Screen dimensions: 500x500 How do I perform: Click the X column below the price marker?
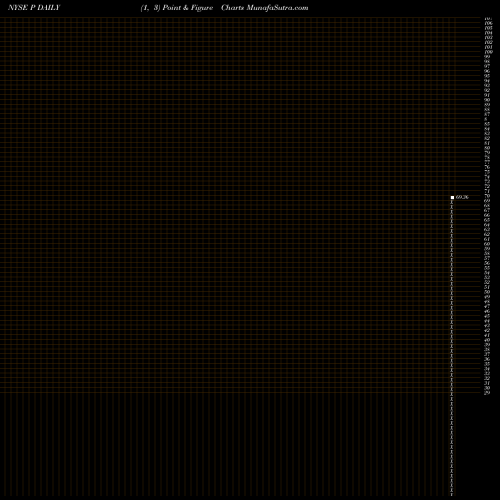coord(452,347)
